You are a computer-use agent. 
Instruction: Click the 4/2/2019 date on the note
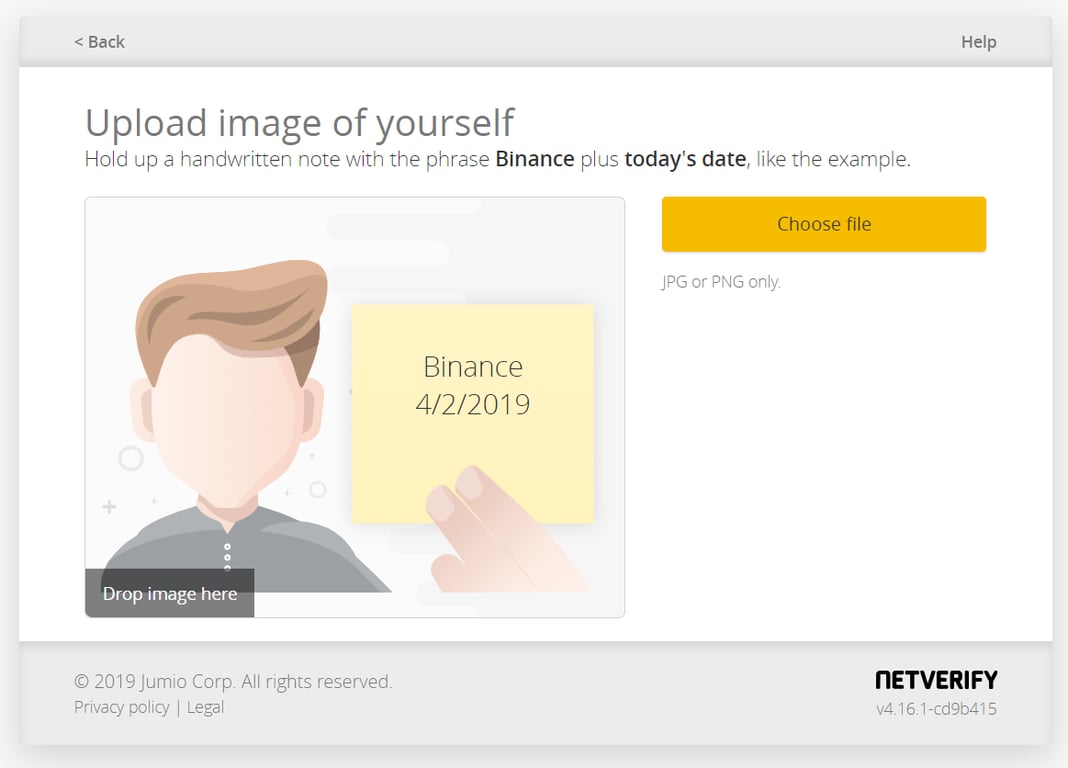473,404
